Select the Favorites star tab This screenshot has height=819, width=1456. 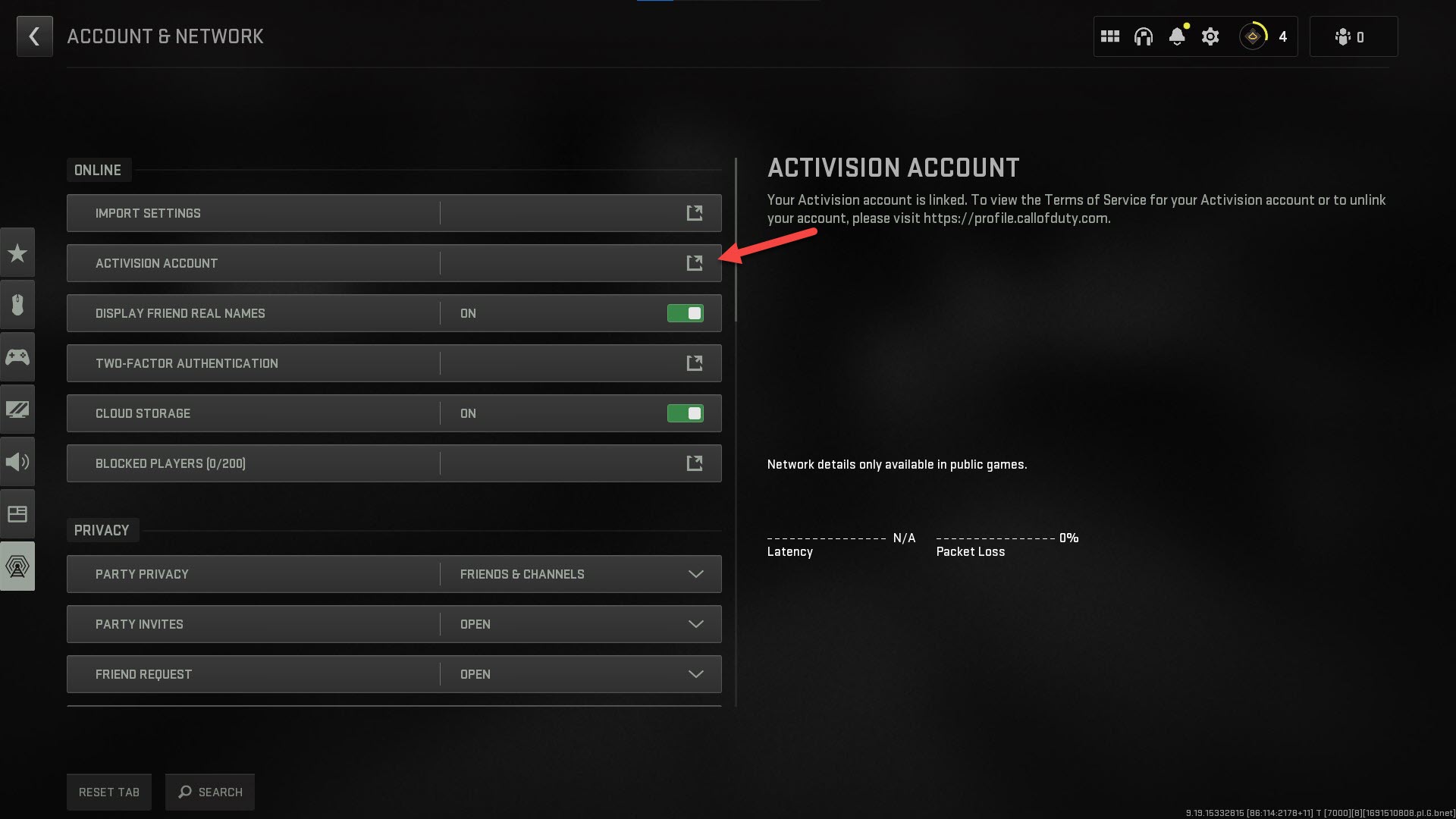click(x=17, y=253)
